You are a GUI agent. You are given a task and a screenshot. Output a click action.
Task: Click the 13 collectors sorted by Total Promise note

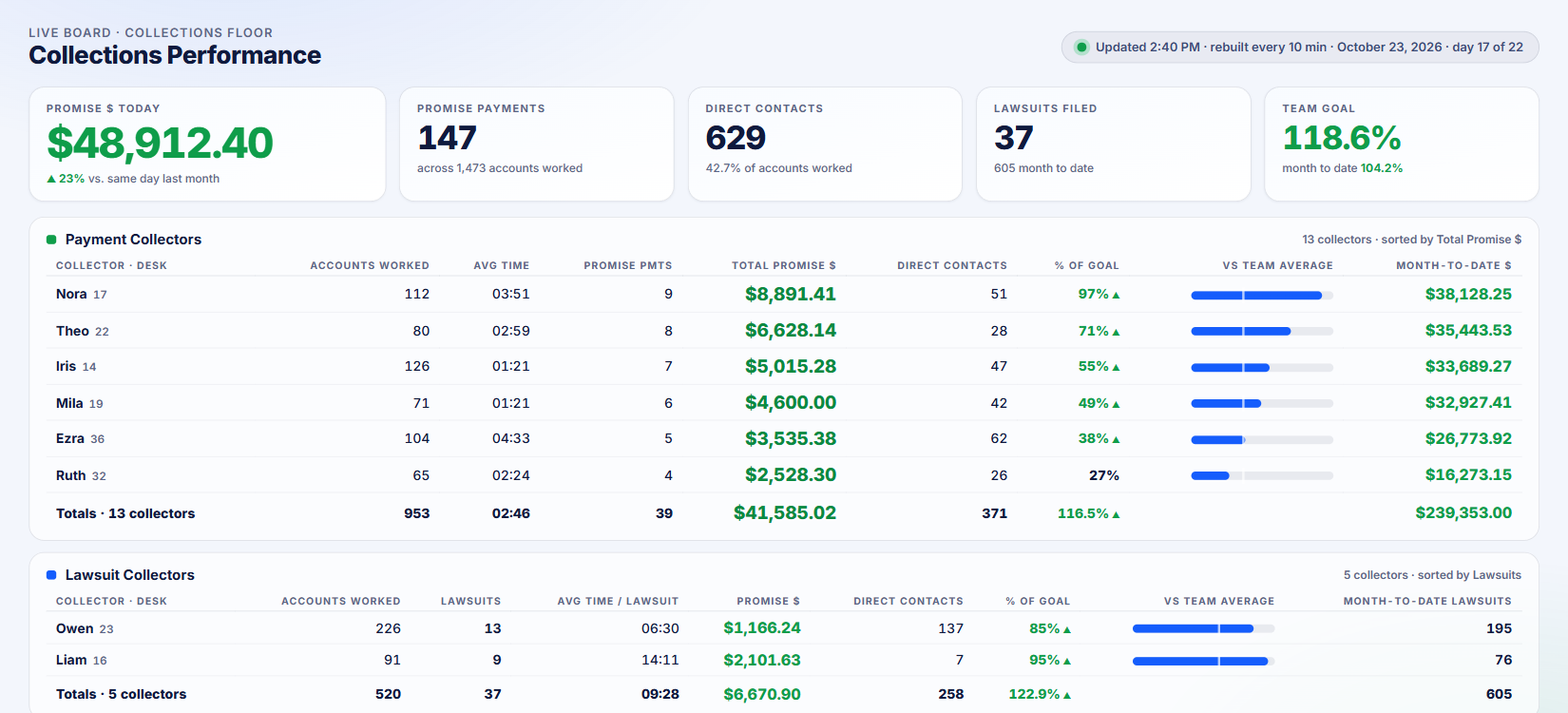click(x=1412, y=240)
